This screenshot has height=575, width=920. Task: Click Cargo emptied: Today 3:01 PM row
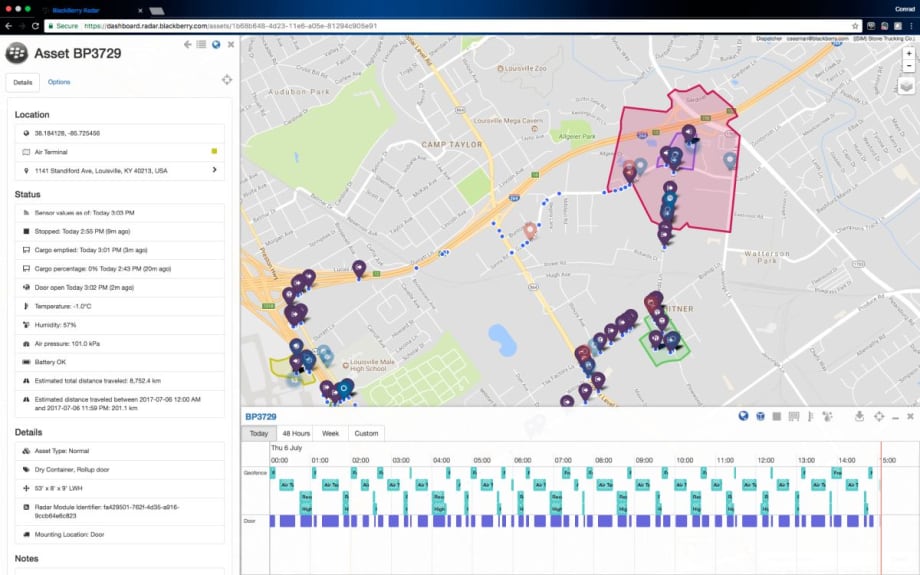[120, 251]
